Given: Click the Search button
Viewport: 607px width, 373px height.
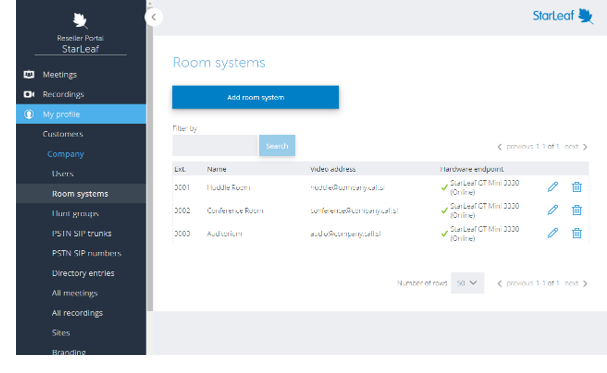Looking at the screenshot, I should tap(277, 146).
